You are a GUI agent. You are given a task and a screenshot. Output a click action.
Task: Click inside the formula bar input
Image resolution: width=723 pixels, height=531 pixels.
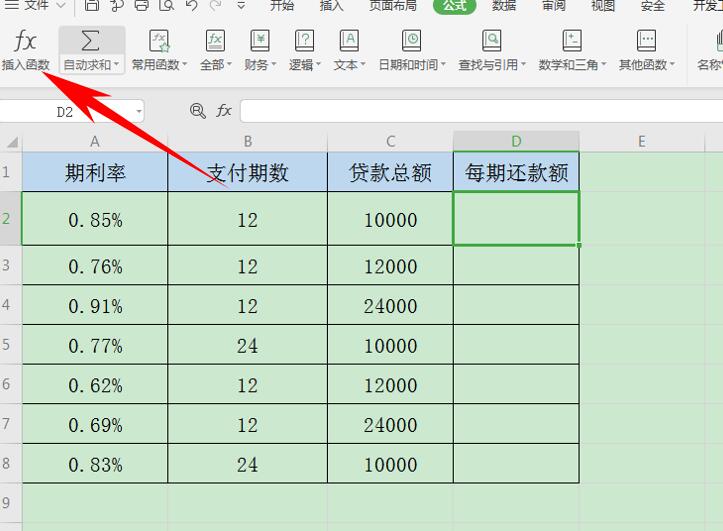[481, 111]
